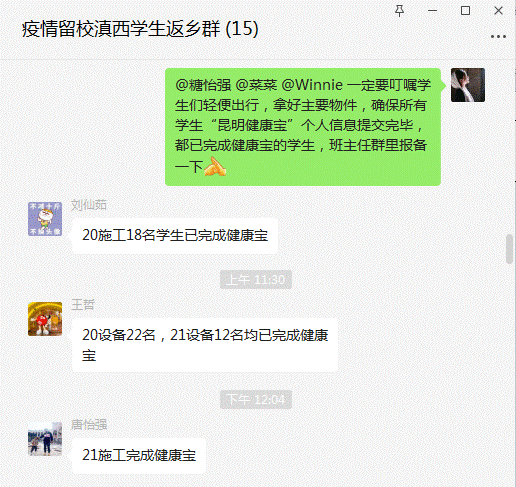This screenshot has width=516, height=487.
Task: Close the chat window
Action: (x=498, y=11)
